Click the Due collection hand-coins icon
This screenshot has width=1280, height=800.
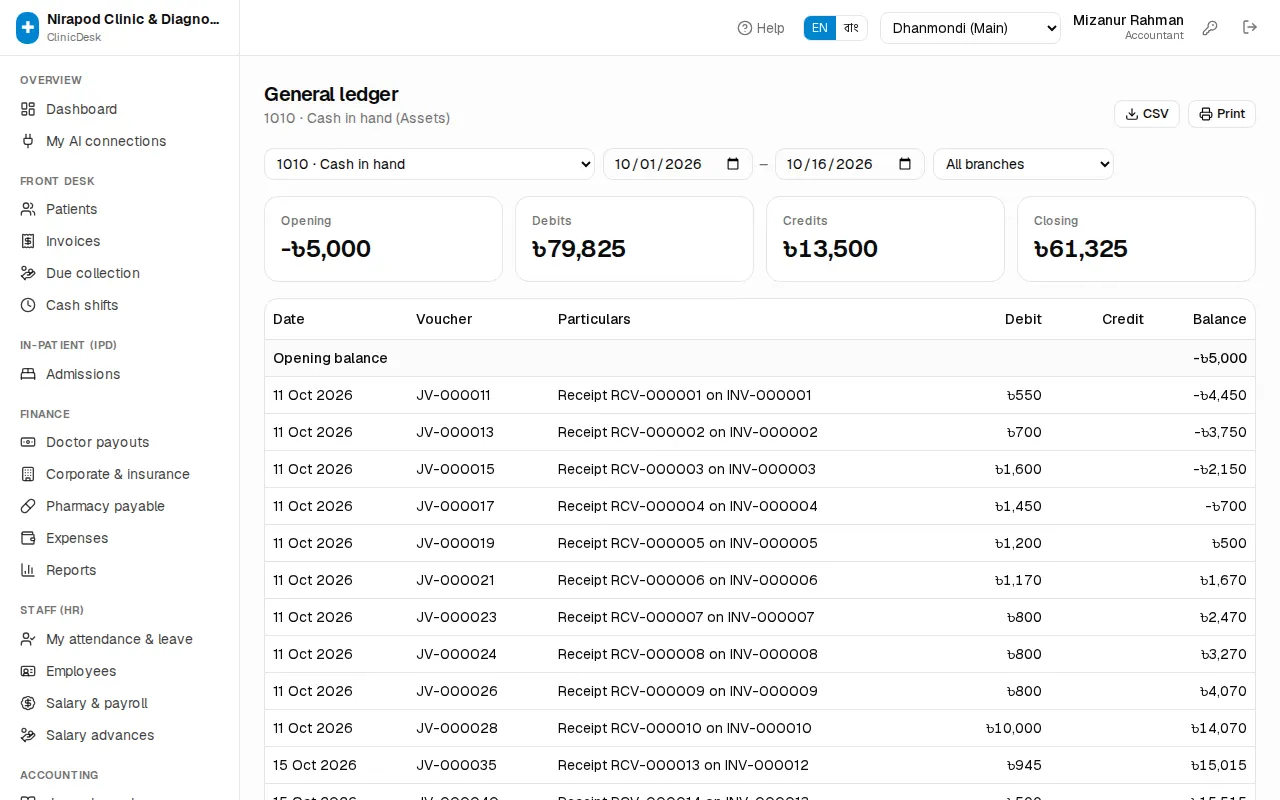(x=28, y=273)
